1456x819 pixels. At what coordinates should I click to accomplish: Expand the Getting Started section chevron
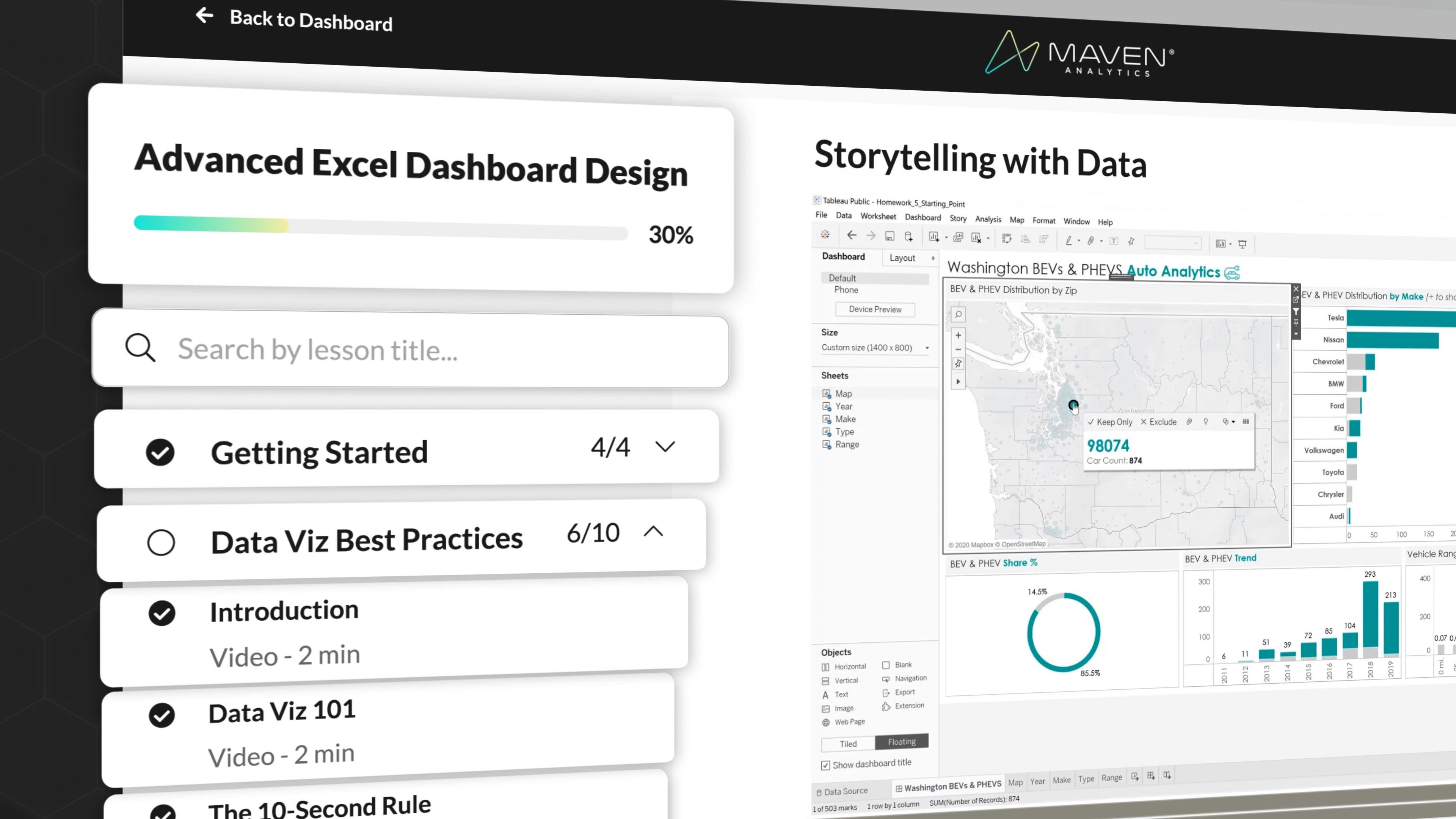pos(665,447)
